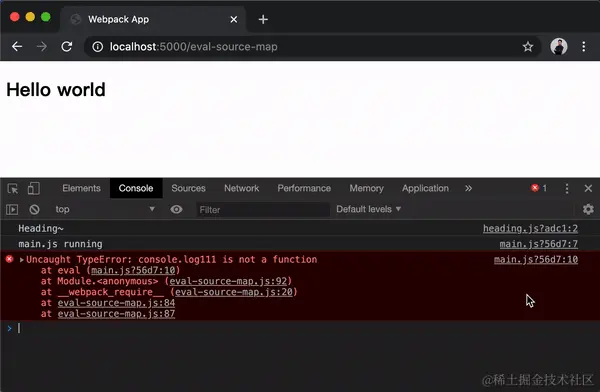
Task: Click the 'Heading~' log message
Action: click(x=41, y=229)
